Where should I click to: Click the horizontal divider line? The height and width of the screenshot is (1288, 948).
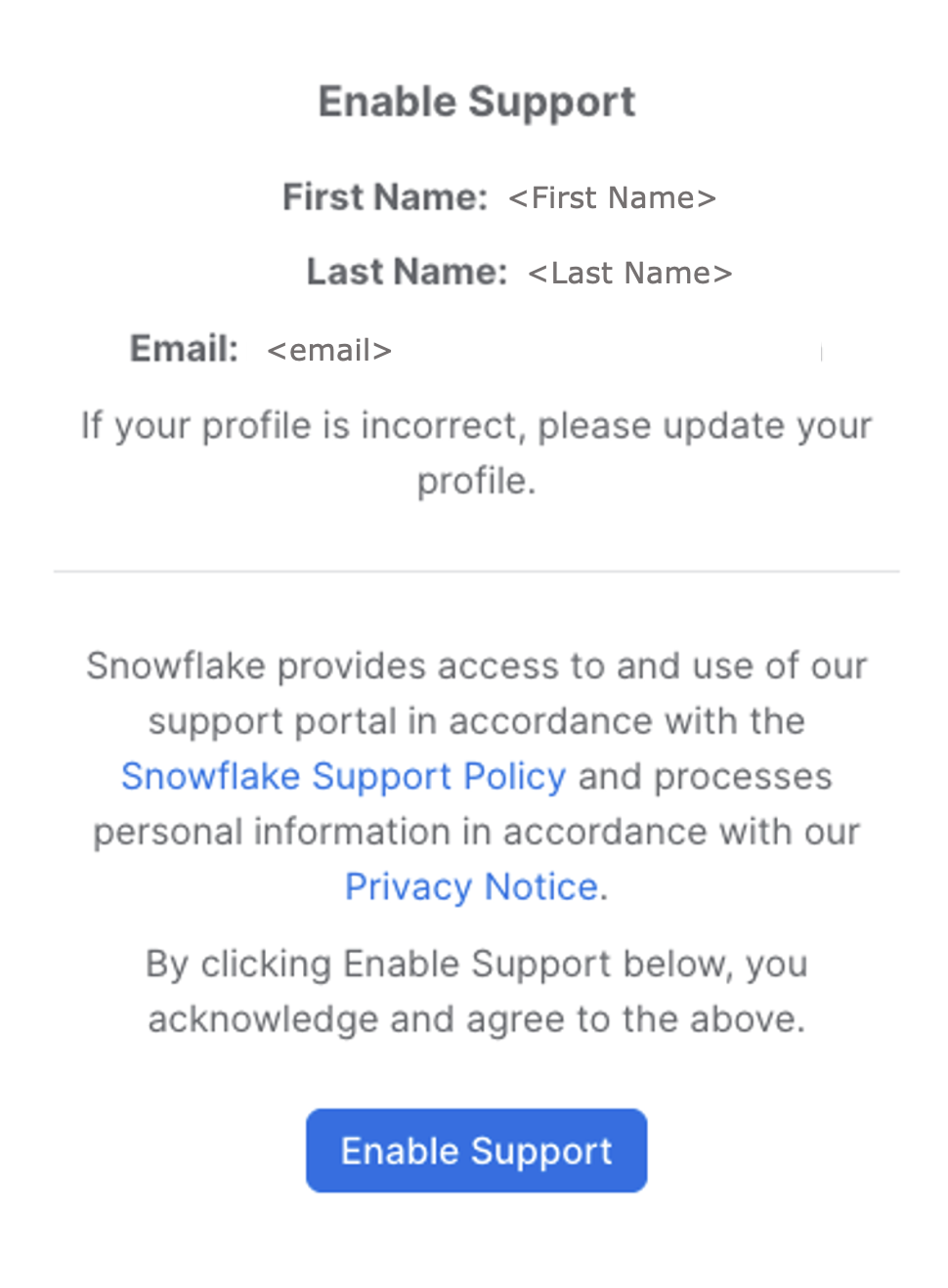tap(476, 572)
